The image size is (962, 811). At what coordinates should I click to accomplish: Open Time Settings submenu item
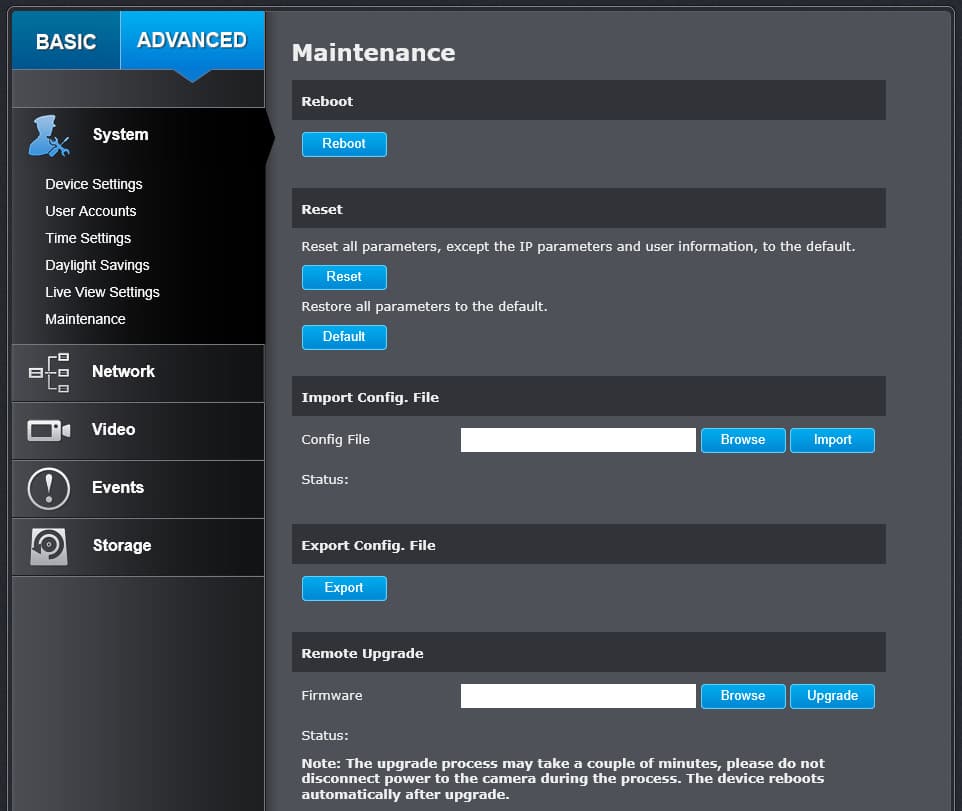coord(88,238)
